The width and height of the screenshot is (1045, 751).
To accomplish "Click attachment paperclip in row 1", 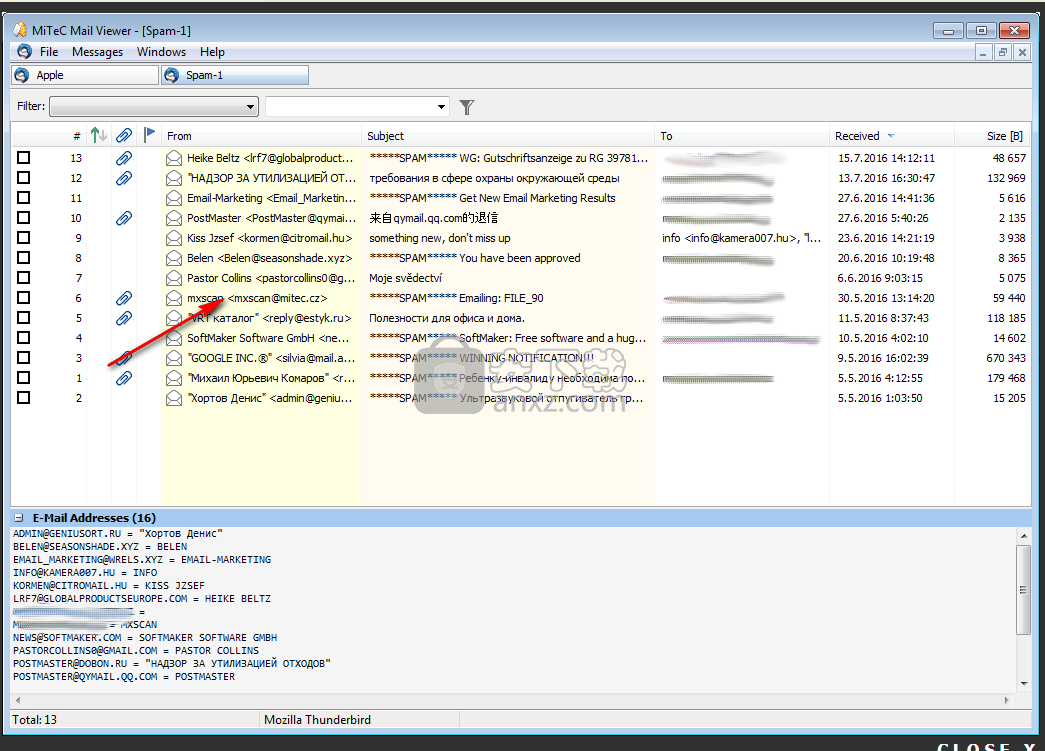I will pyautogui.click(x=124, y=378).
